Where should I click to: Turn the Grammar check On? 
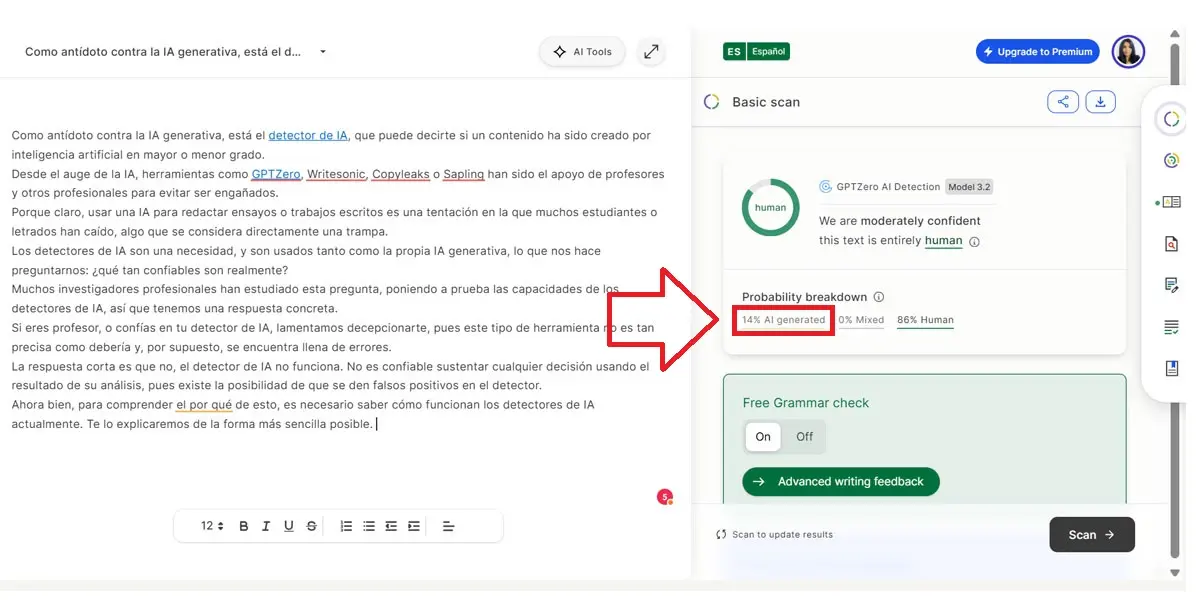click(763, 437)
